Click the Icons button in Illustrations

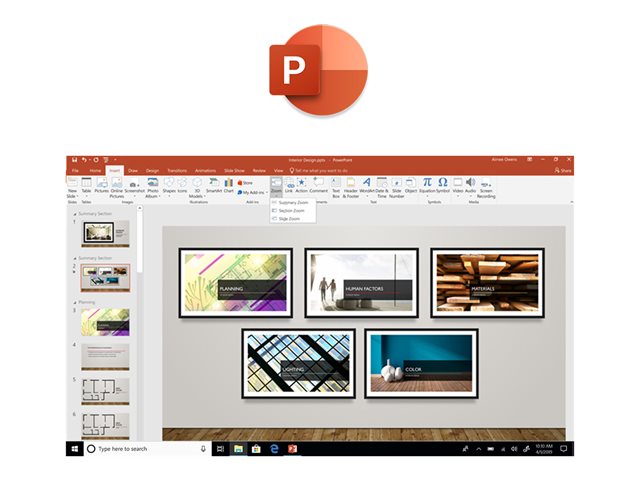tap(182, 185)
